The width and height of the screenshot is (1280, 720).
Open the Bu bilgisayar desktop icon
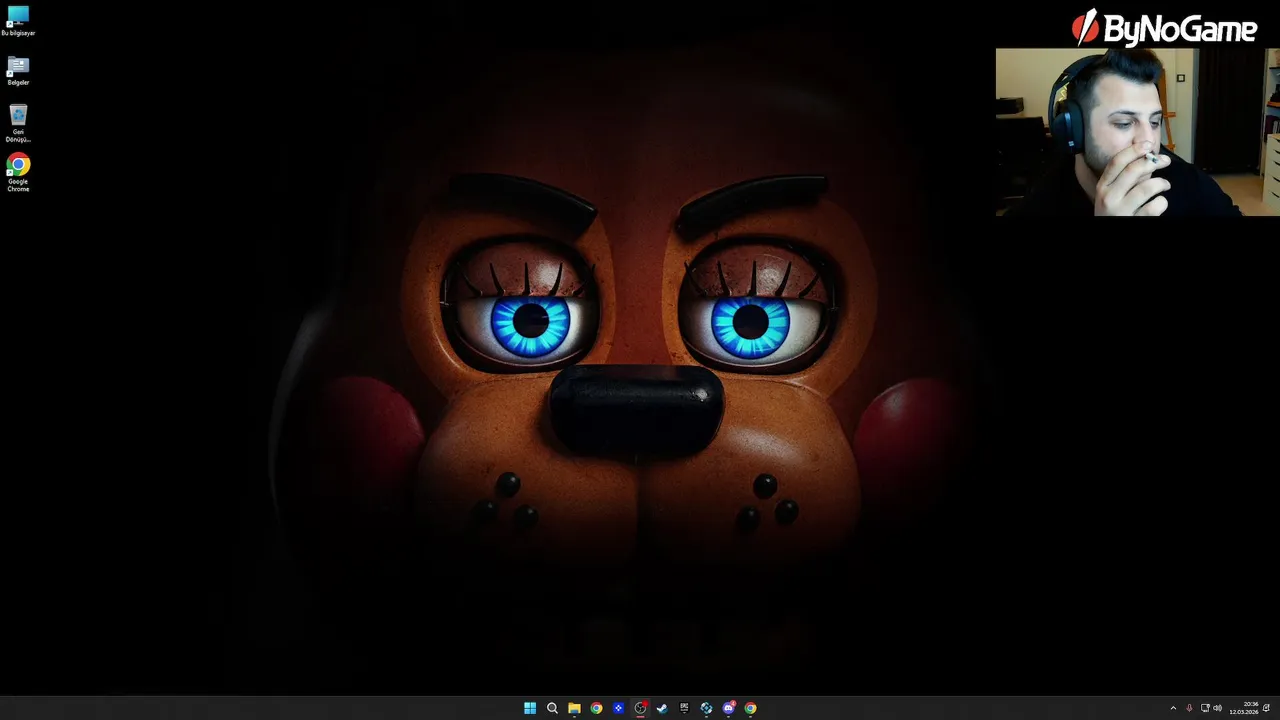point(18,21)
